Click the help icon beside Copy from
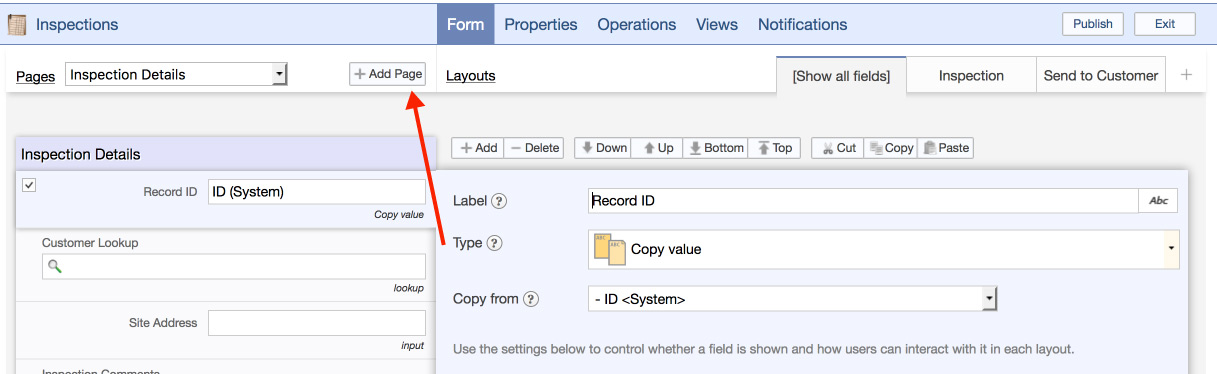Viewport: 1217px width, 374px height. pos(531,299)
